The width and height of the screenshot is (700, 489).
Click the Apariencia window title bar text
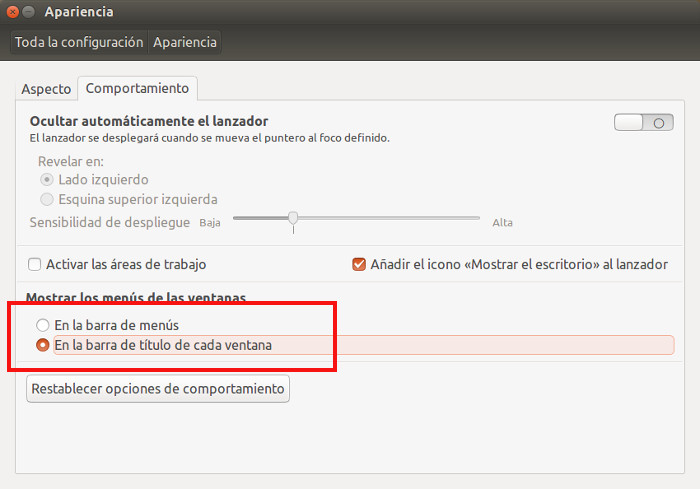point(79,12)
